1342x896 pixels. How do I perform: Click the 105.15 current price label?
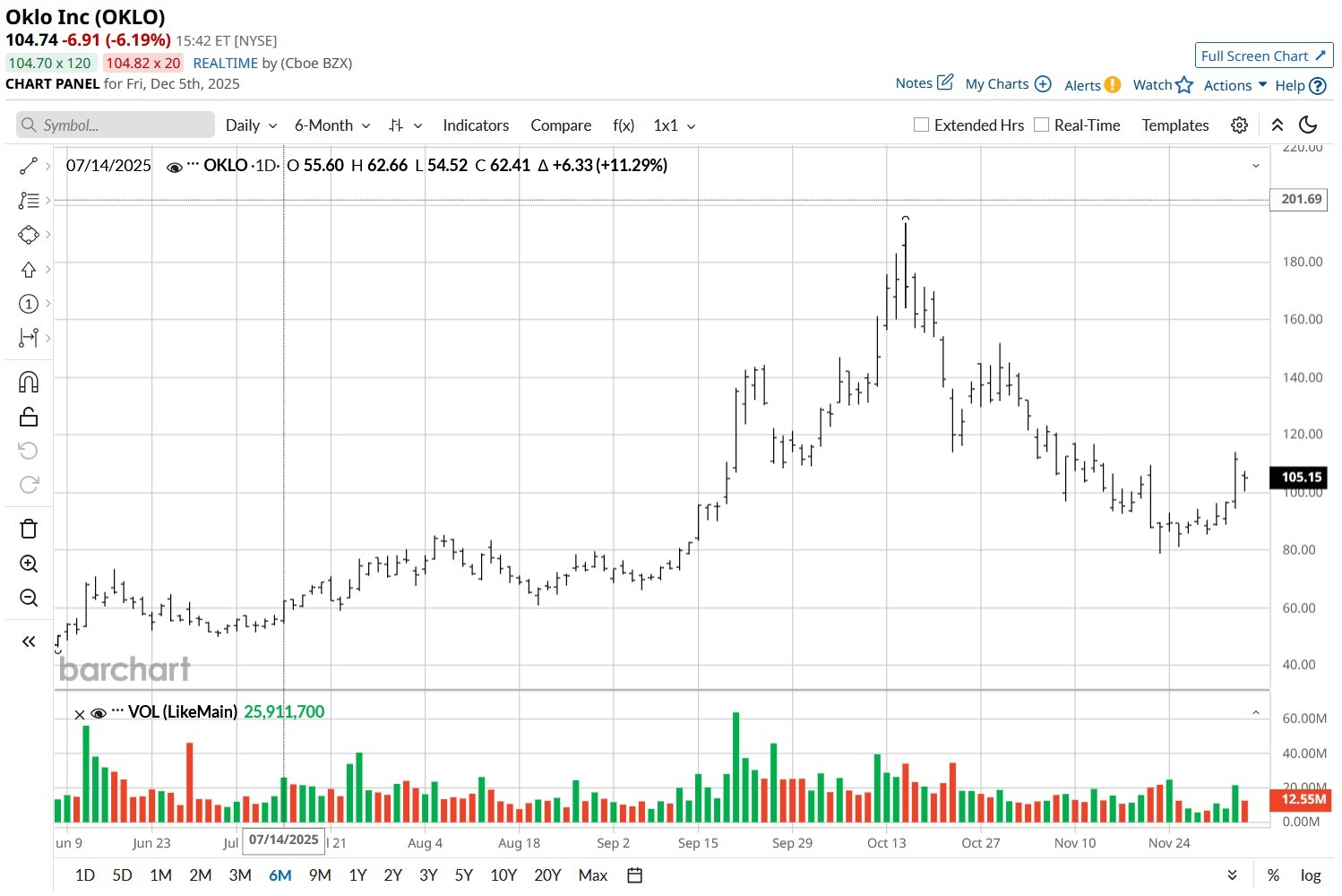[x=1299, y=477]
